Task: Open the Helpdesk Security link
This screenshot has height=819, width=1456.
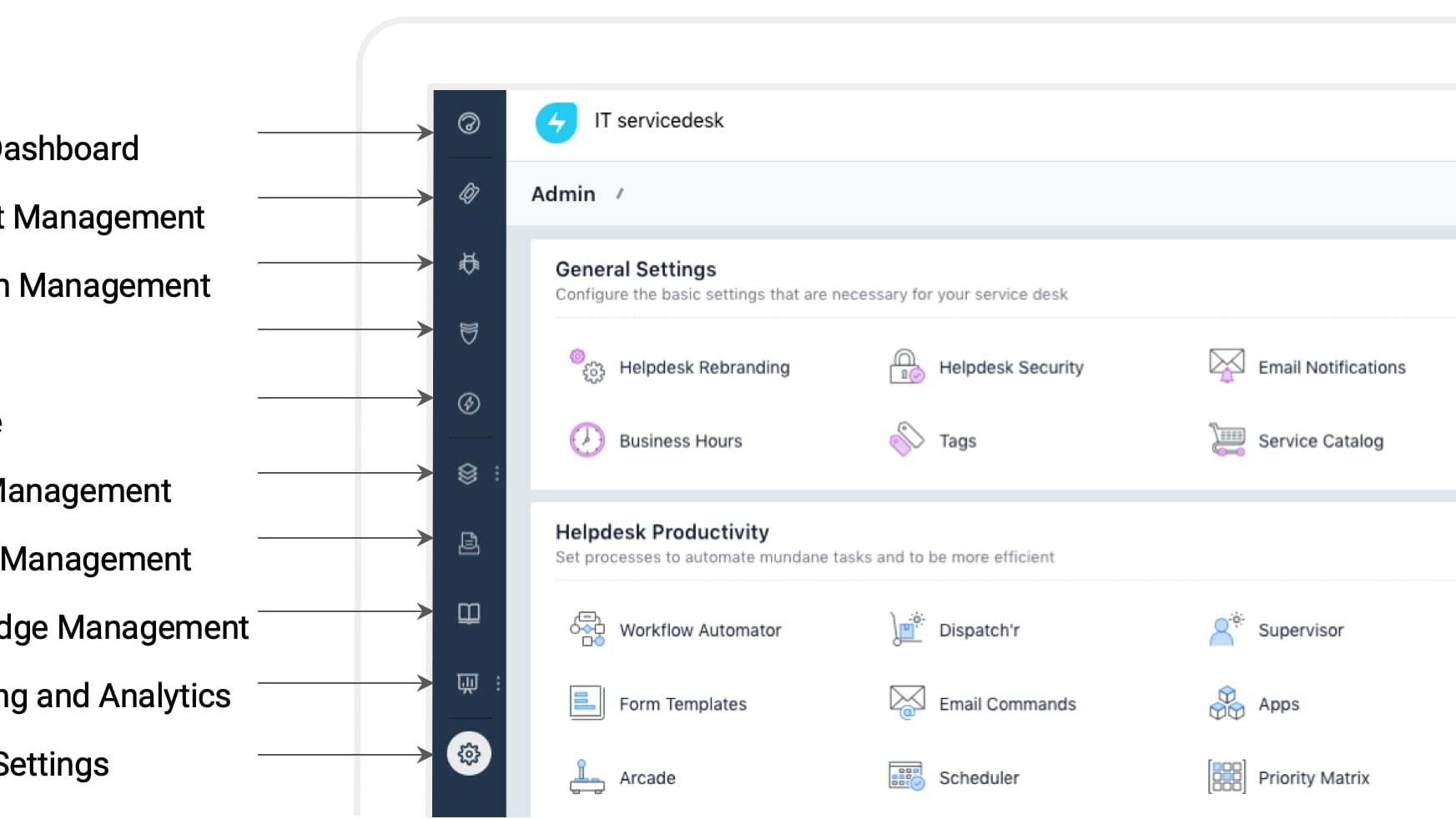Action: coord(1011,368)
